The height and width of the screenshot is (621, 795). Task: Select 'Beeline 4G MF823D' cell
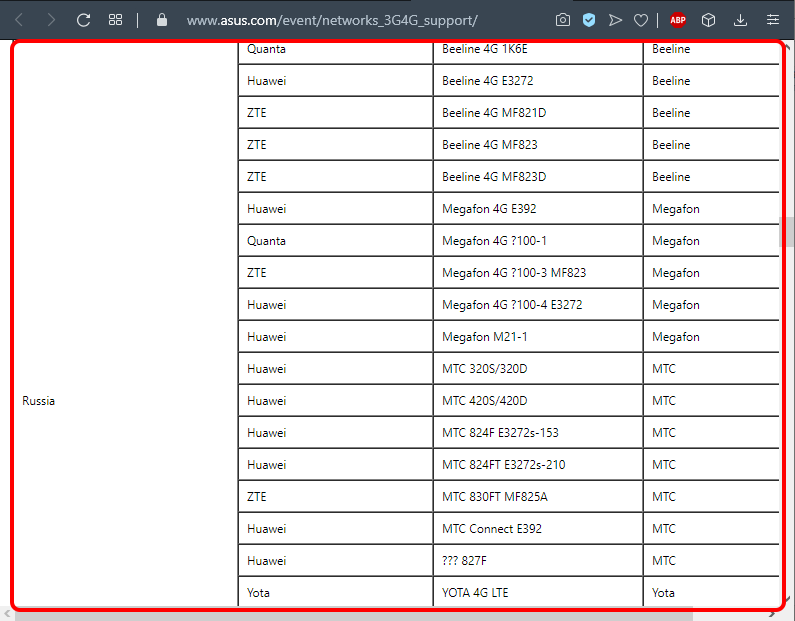538,176
